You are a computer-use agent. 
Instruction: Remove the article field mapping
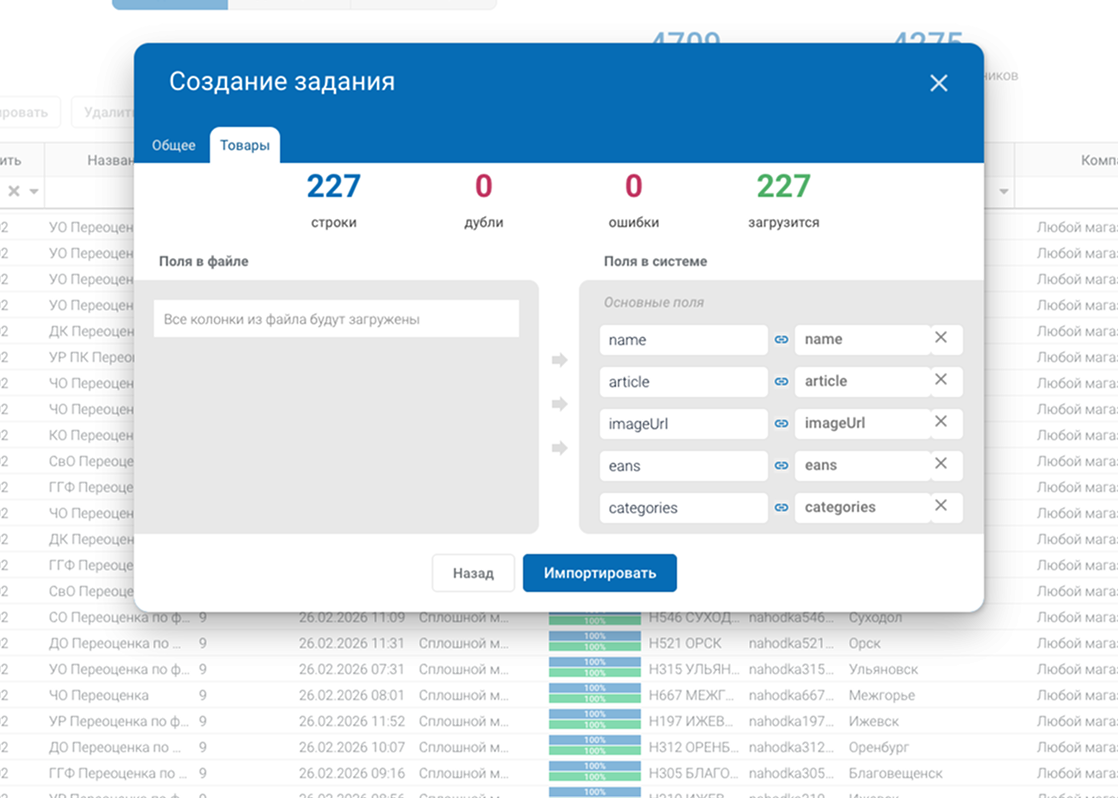(x=941, y=381)
